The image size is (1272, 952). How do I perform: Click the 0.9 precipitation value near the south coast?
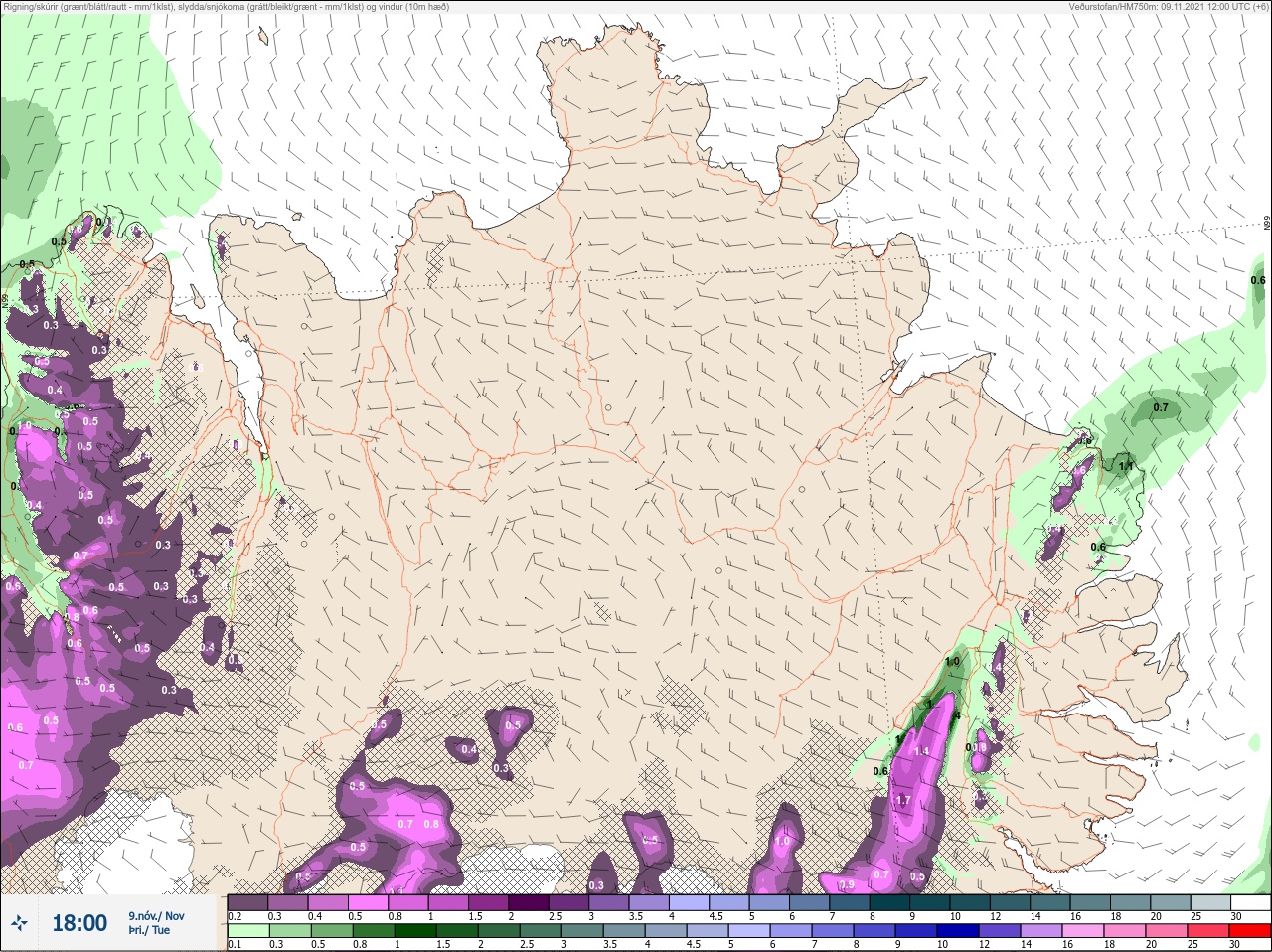848,884
